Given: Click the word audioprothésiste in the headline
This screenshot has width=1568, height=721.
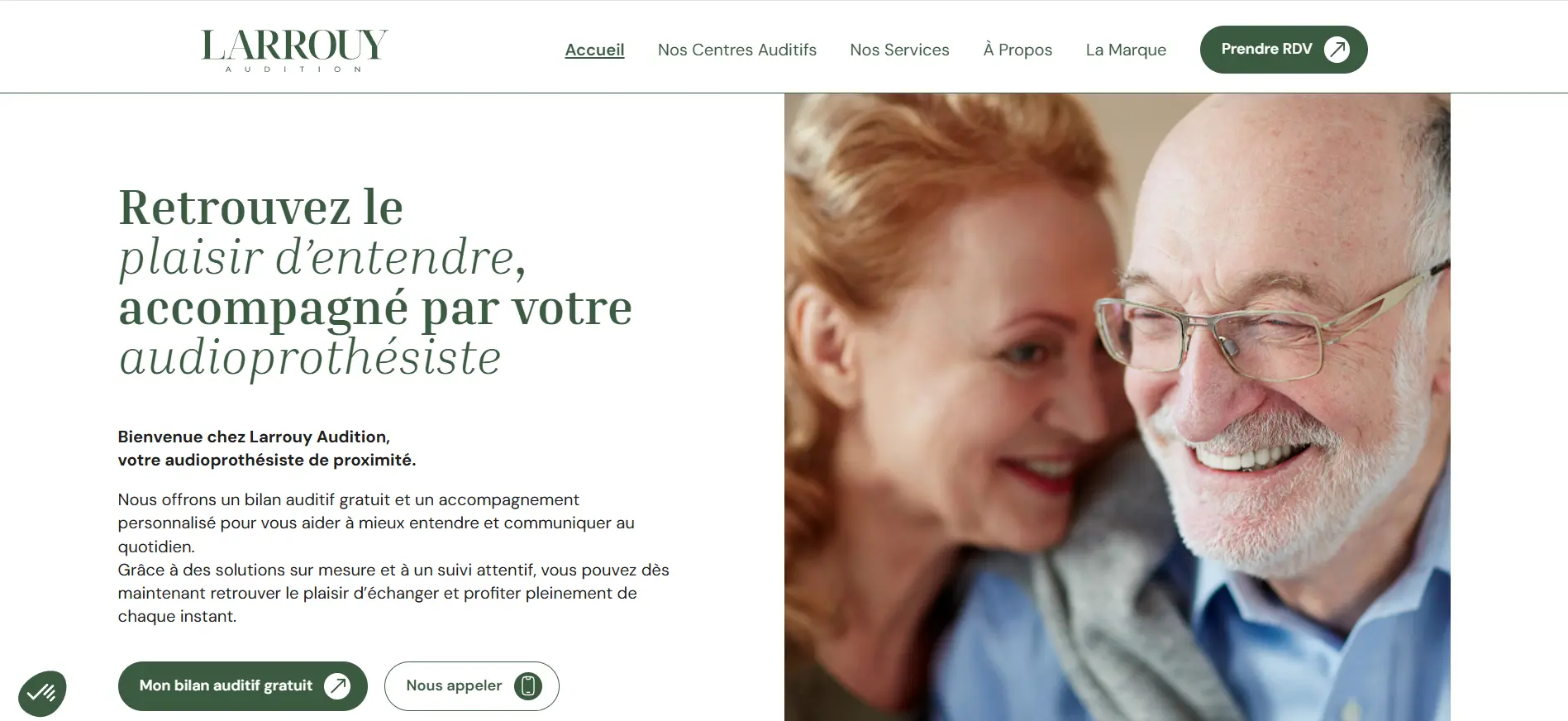Looking at the screenshot, I should pyautogui.click(x=310, y=359).
